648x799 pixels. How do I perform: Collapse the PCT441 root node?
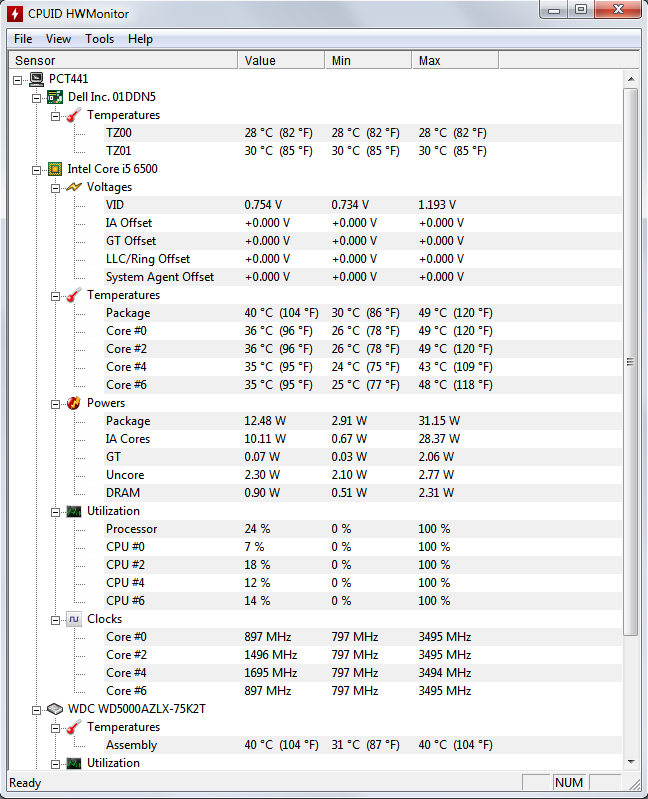click(18, 81)
